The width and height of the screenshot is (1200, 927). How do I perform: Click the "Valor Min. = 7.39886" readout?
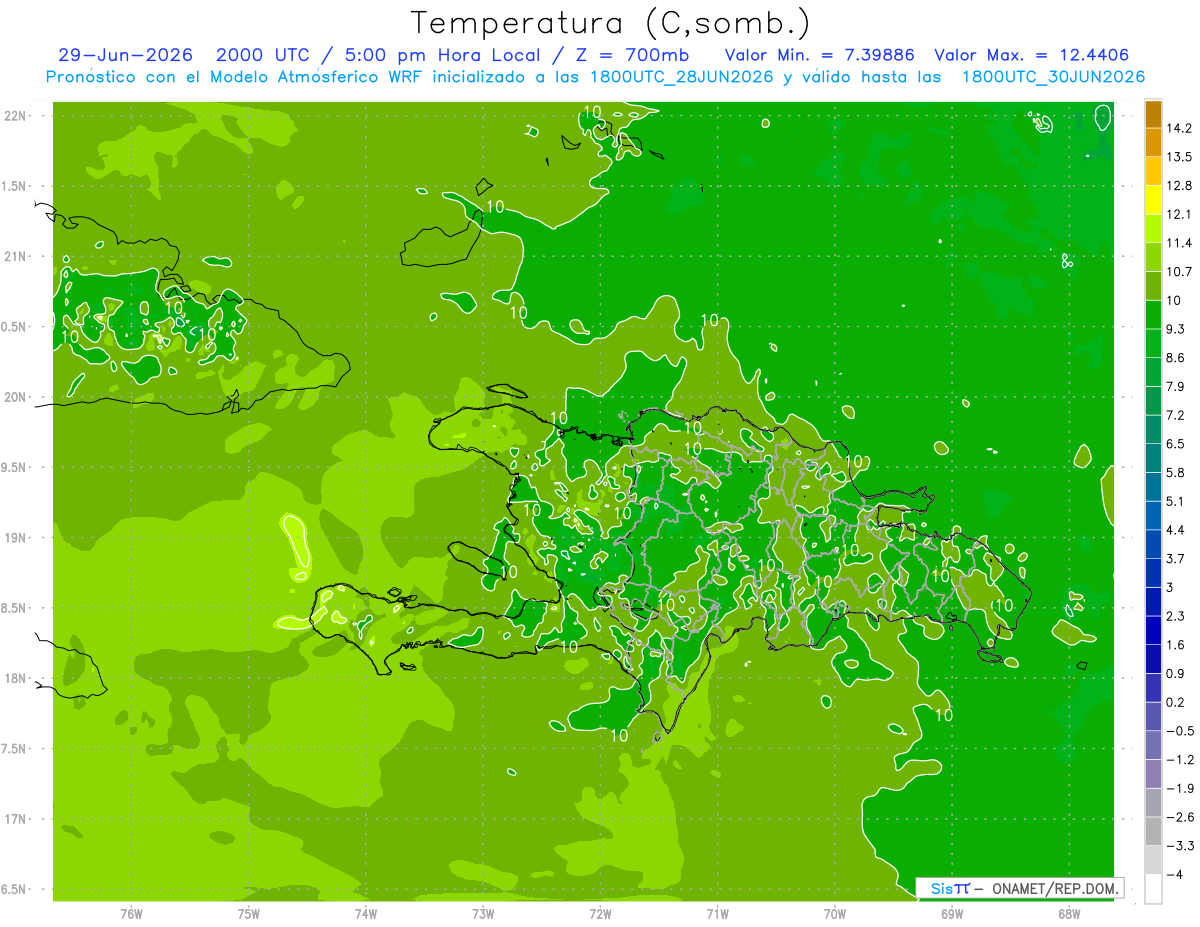[820, 55]
